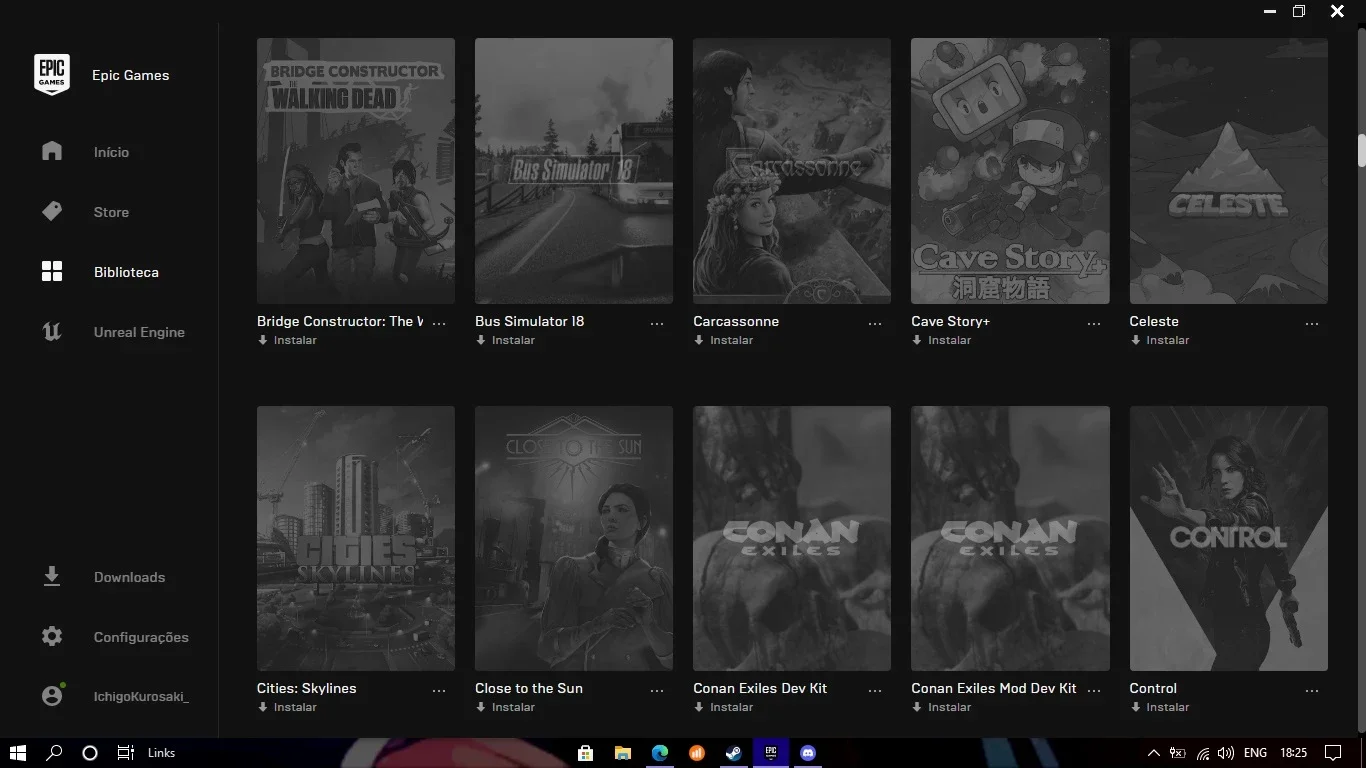Open options menu for Cave Story+
This screenshot has width=1366, height=768.
[x=1094, y=324]
